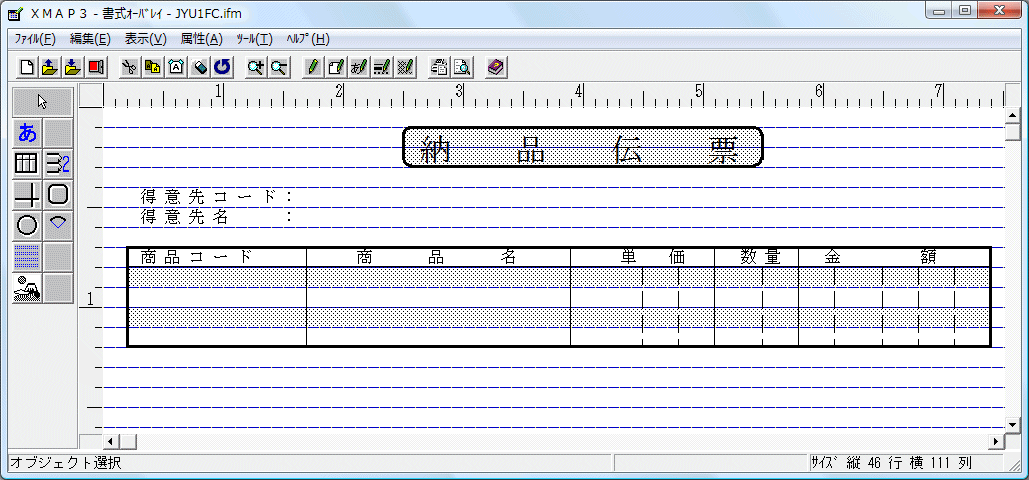Open file with yellow folder up-arrow icon
The image size is (1029, 480).
click(50, 66)
